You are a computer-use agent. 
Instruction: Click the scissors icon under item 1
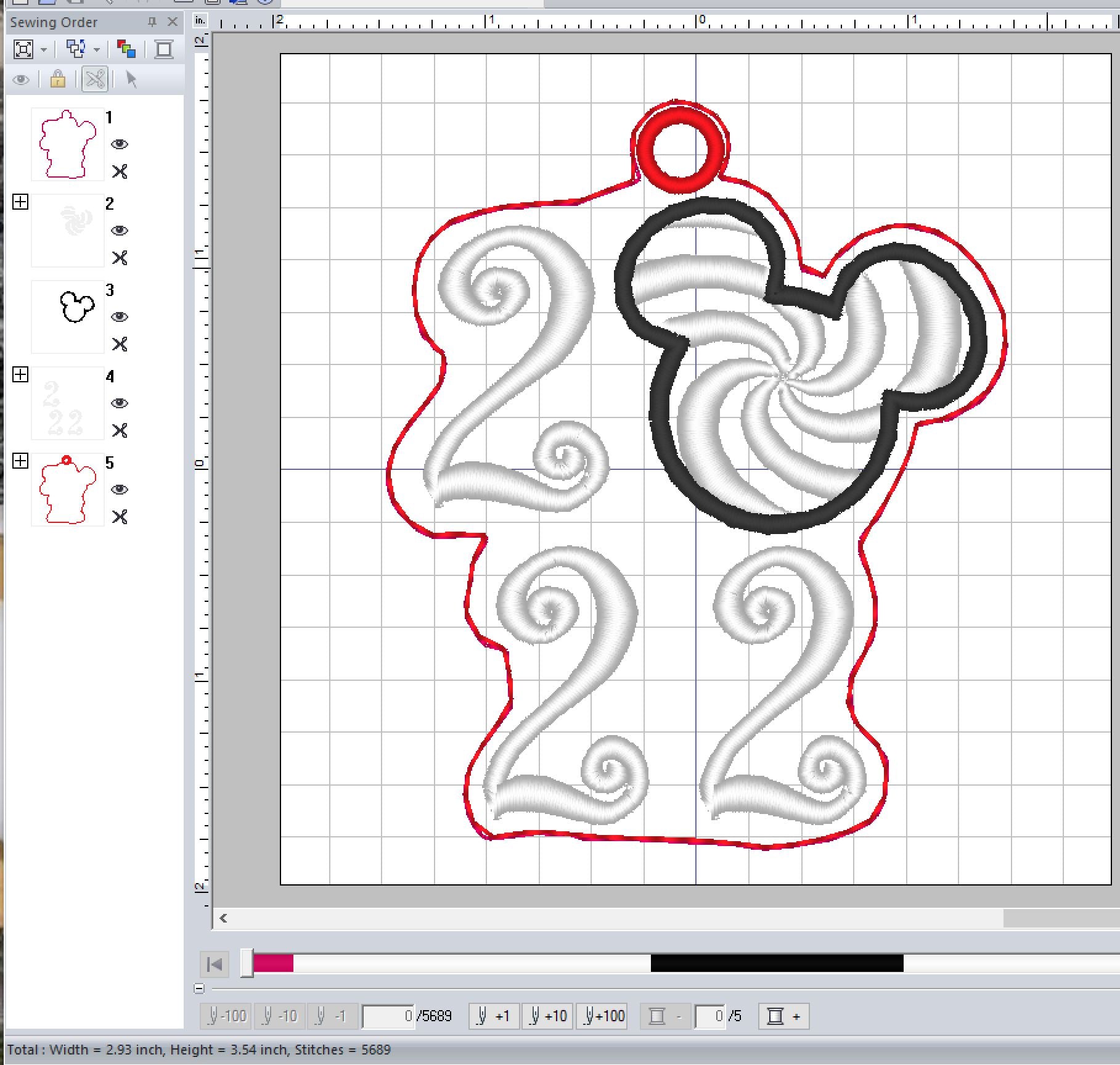click(x=120, y=171)
